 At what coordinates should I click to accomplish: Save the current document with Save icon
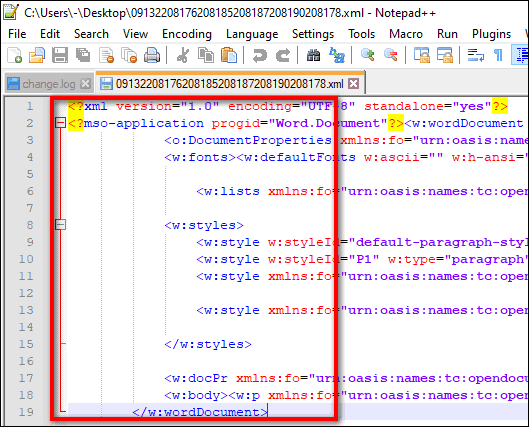[60, 55]
